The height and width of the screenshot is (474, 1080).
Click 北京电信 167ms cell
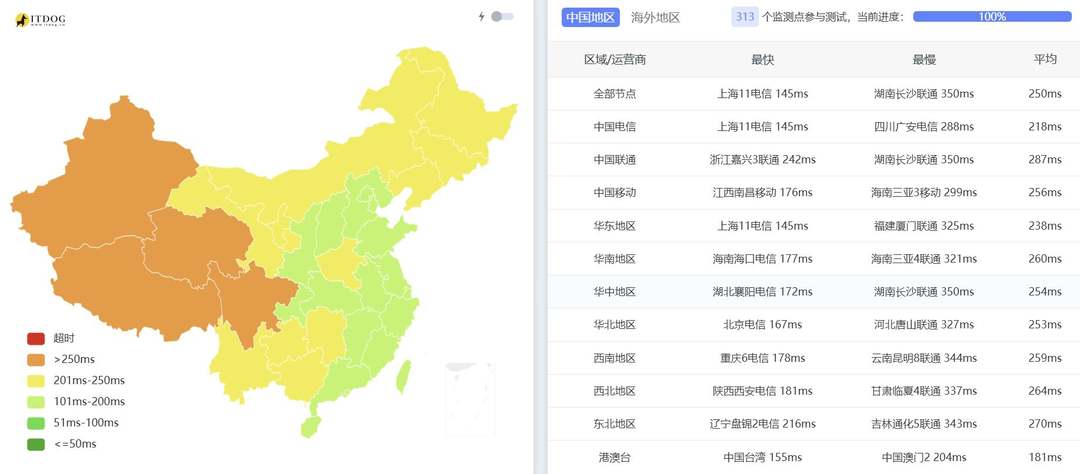click(762, 324)
